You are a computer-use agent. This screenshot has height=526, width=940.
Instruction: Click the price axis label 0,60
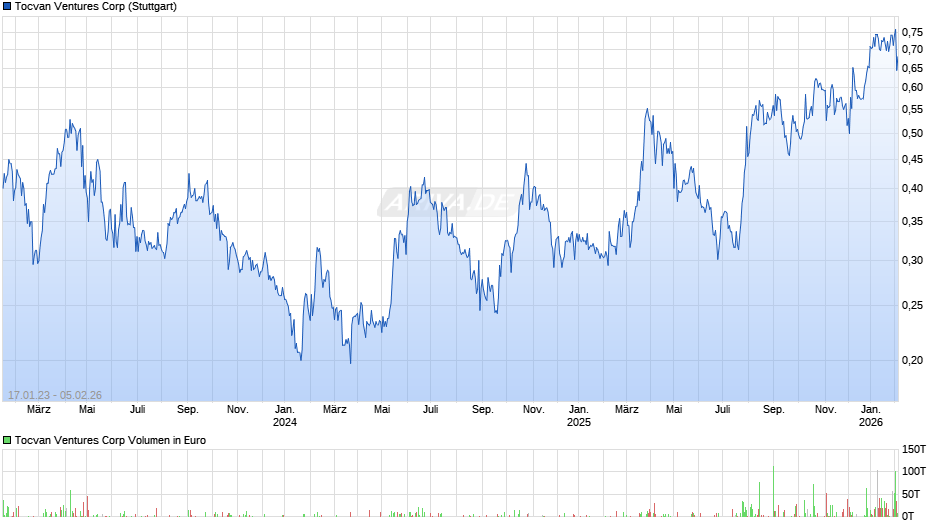(912, 88)
